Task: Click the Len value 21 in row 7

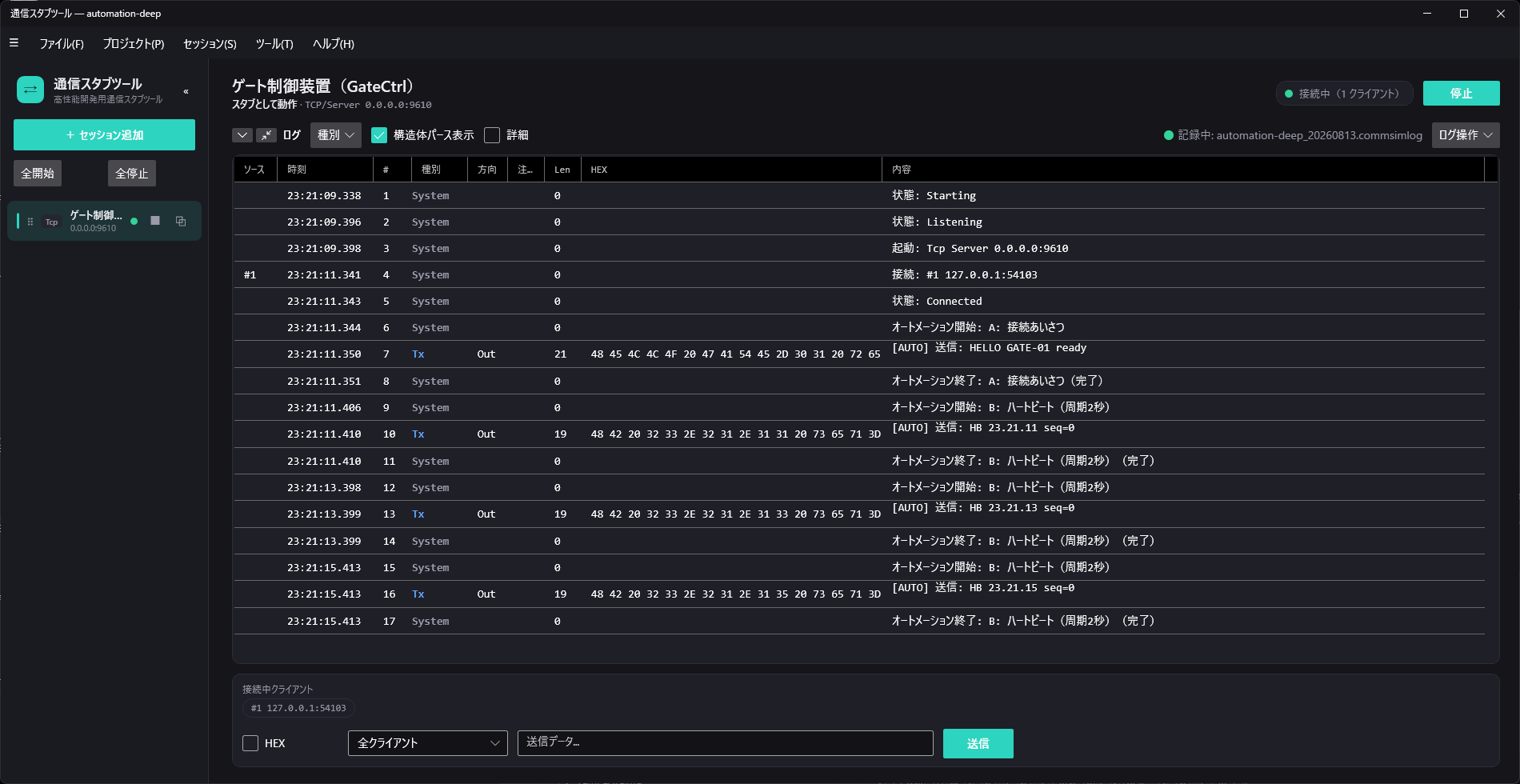Action: coord(560,354)
